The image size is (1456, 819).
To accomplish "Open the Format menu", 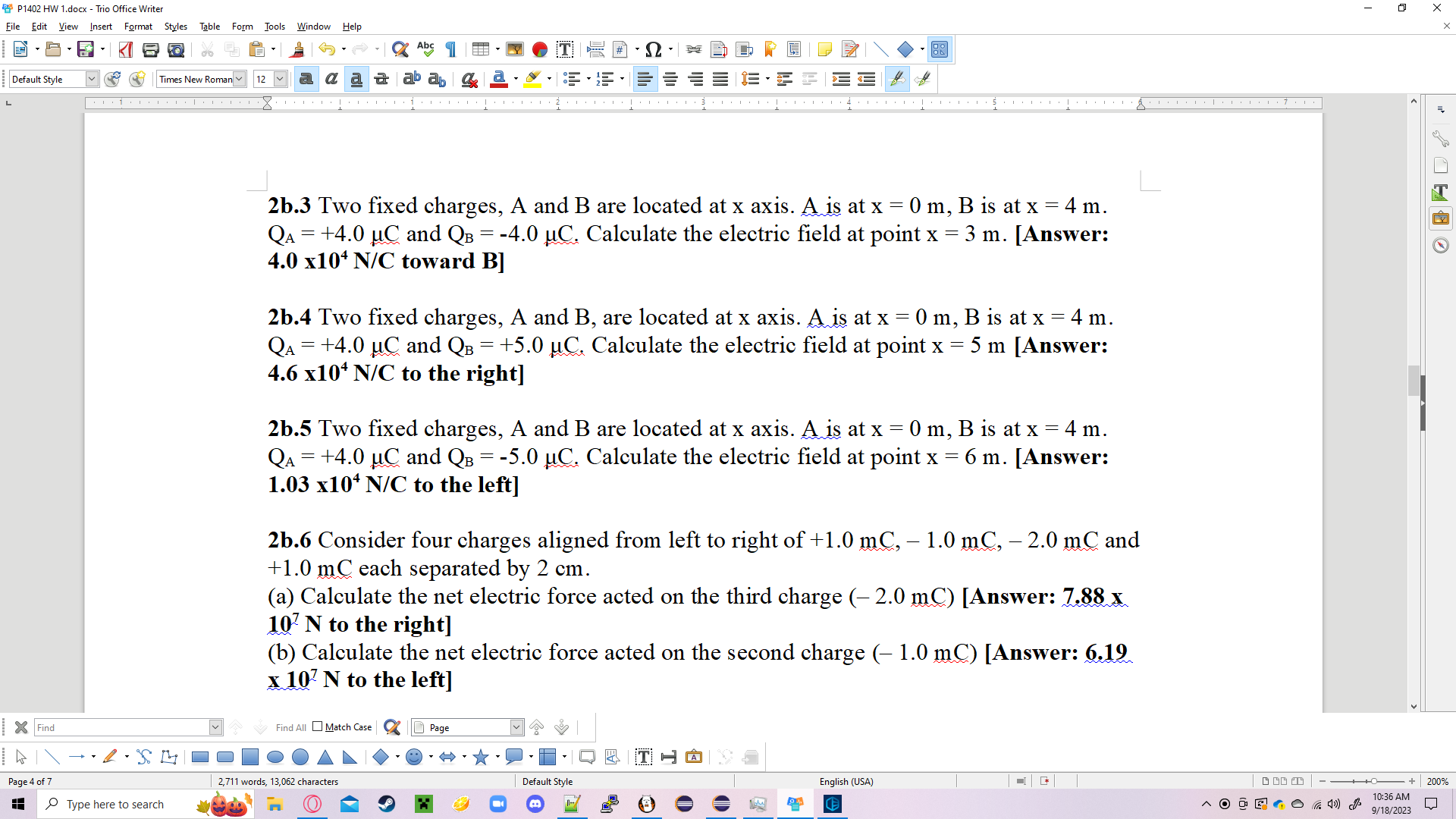I will (138, 27).
